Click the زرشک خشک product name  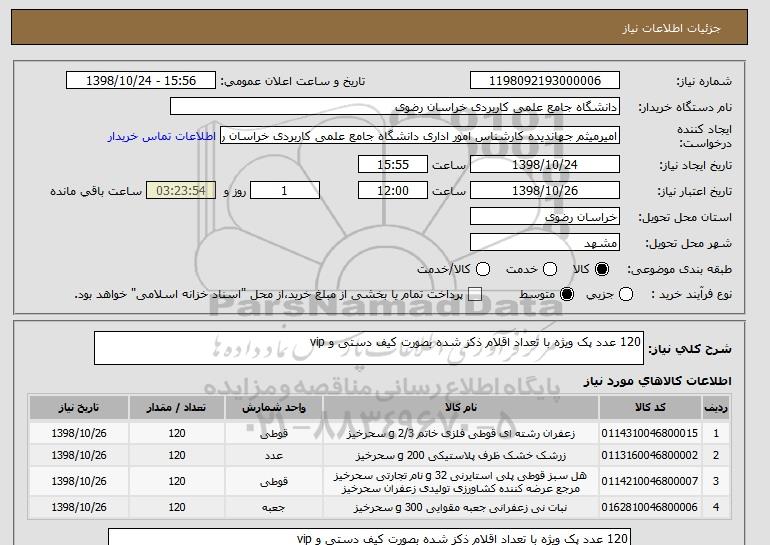(x=461, y=456)
